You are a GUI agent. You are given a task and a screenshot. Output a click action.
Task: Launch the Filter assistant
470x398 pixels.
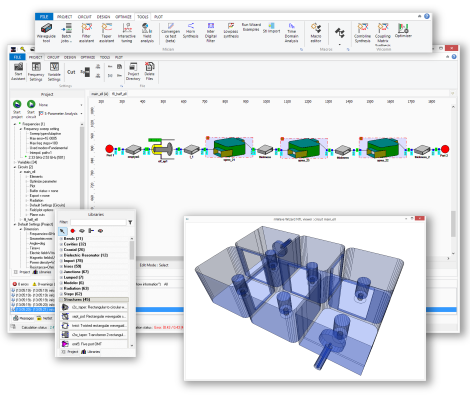pos(86,33)
